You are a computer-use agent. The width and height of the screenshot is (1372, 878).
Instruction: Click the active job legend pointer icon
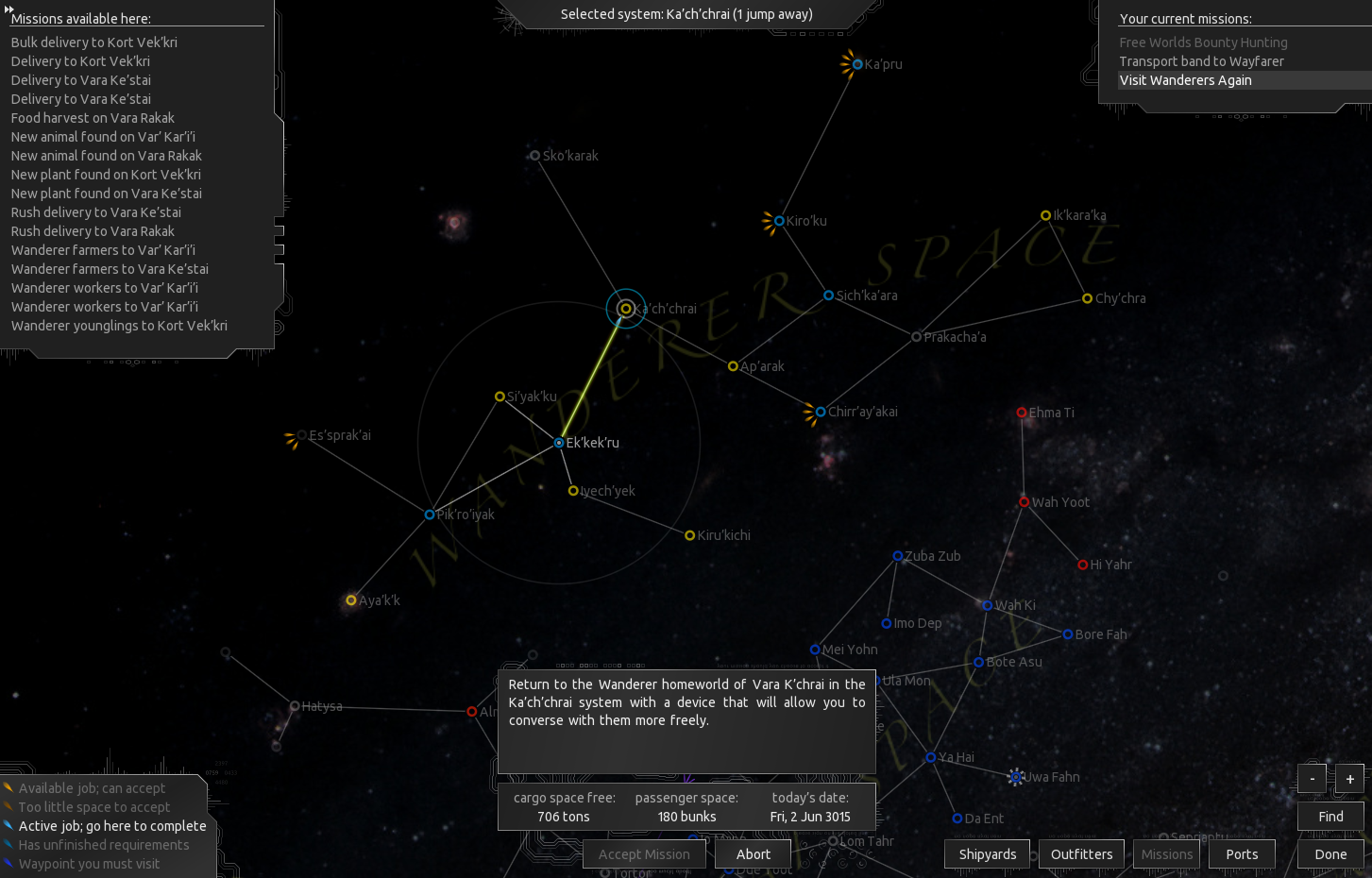point(9,825)
